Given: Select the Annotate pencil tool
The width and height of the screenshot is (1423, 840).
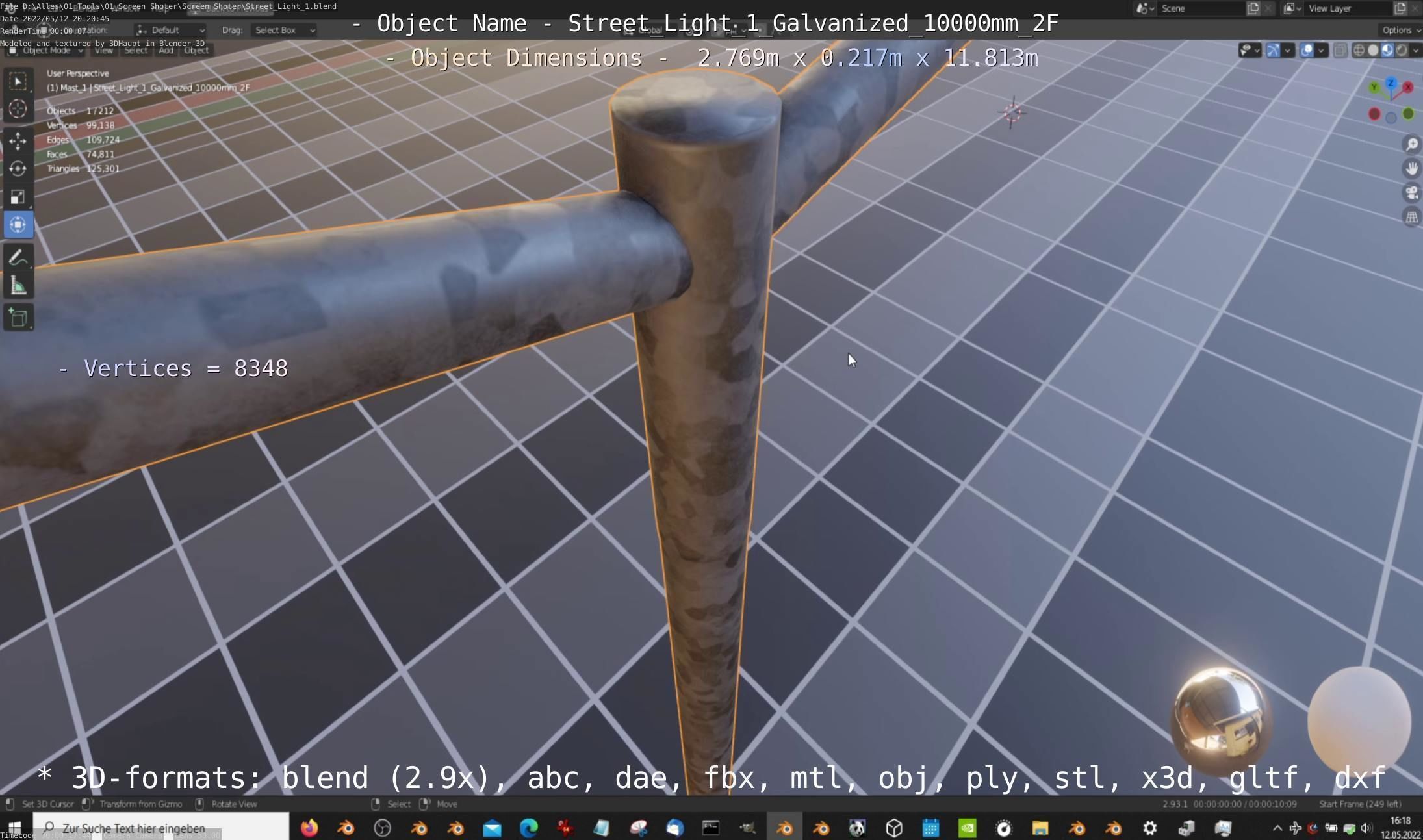Looking at the screenshot, I should click(x=18, y=258).
